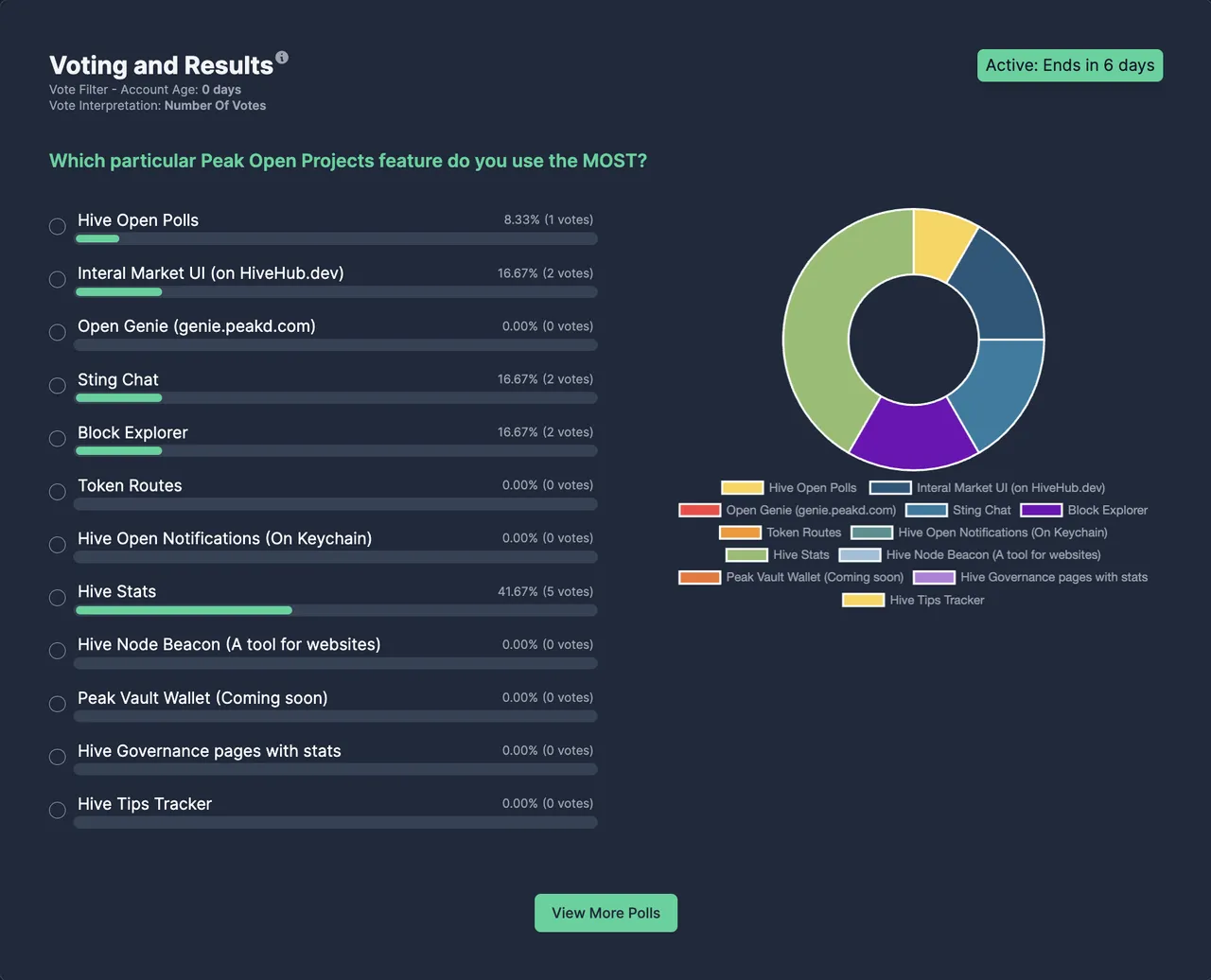Click the medium blue Sting Chat donut segment
The image size is (1211, 980).
pyautogui.click(x=999, y=389)
